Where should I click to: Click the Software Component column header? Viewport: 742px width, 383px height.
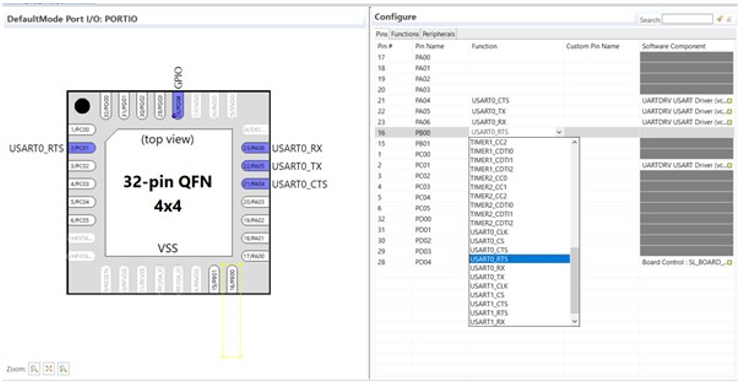pos(674,46)
